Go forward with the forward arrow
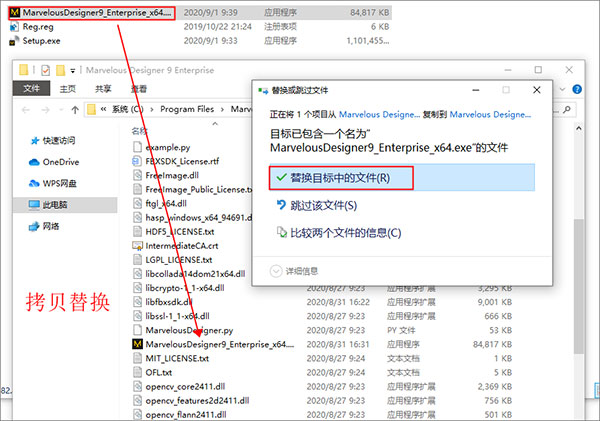 tap(46, 110)
